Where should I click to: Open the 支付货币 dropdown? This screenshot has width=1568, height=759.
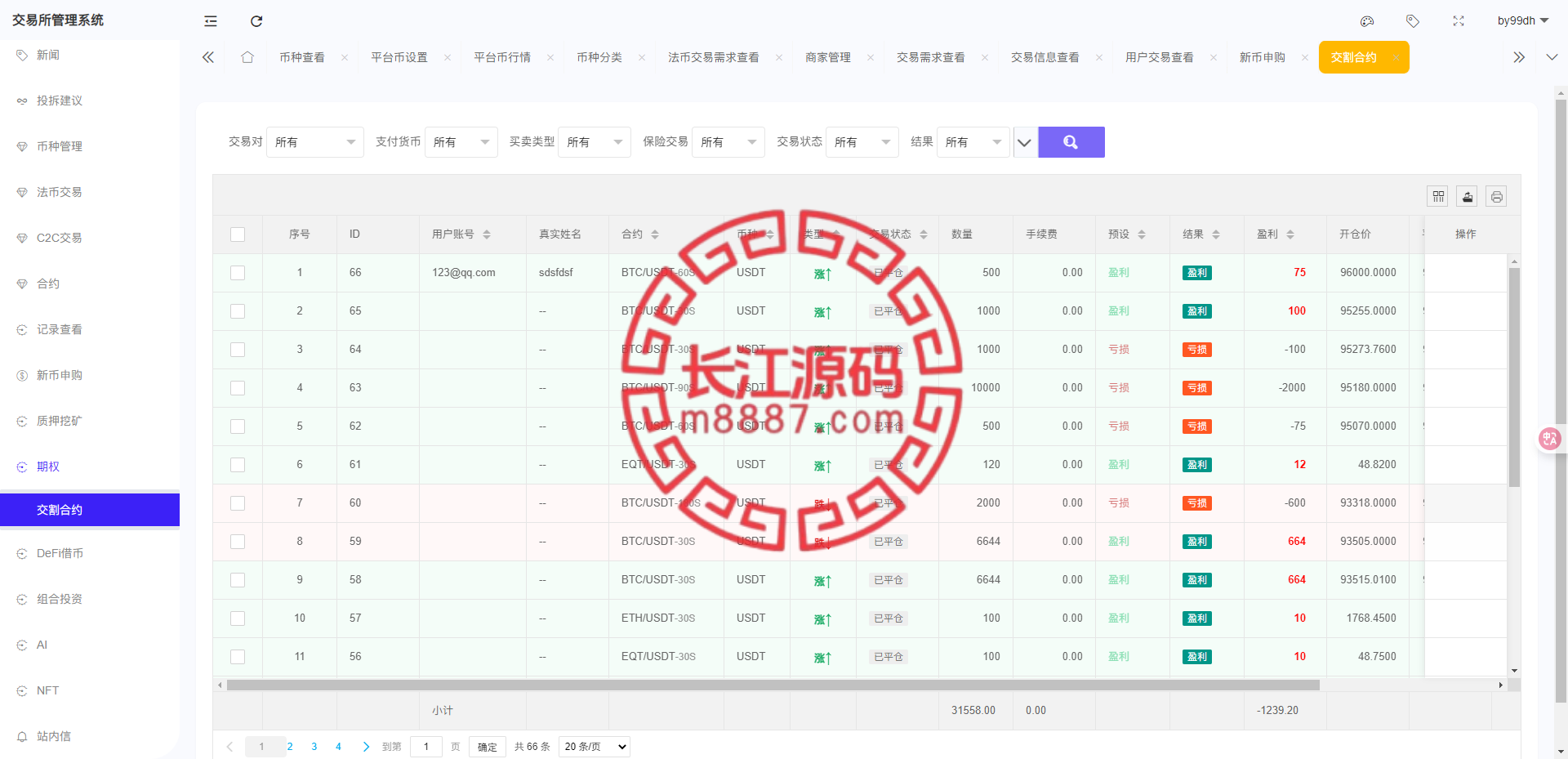tap(461, 142)
